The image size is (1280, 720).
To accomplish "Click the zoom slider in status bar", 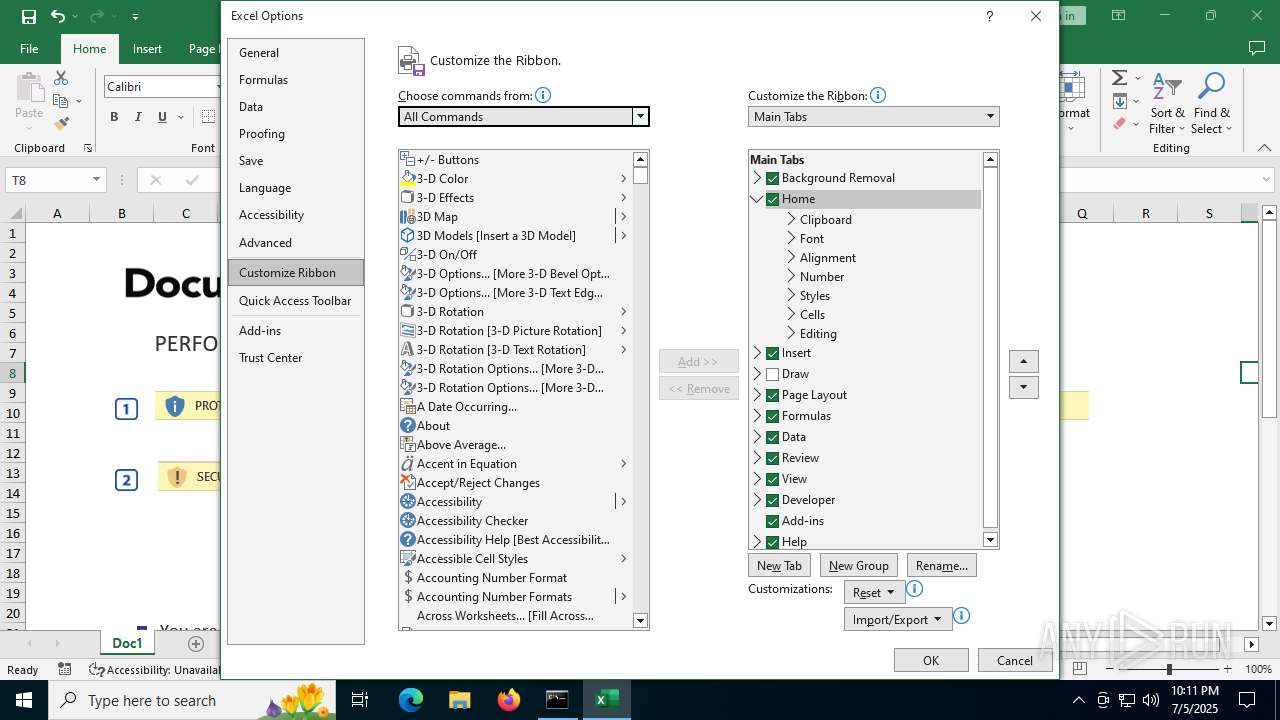I will (1168, 669).
